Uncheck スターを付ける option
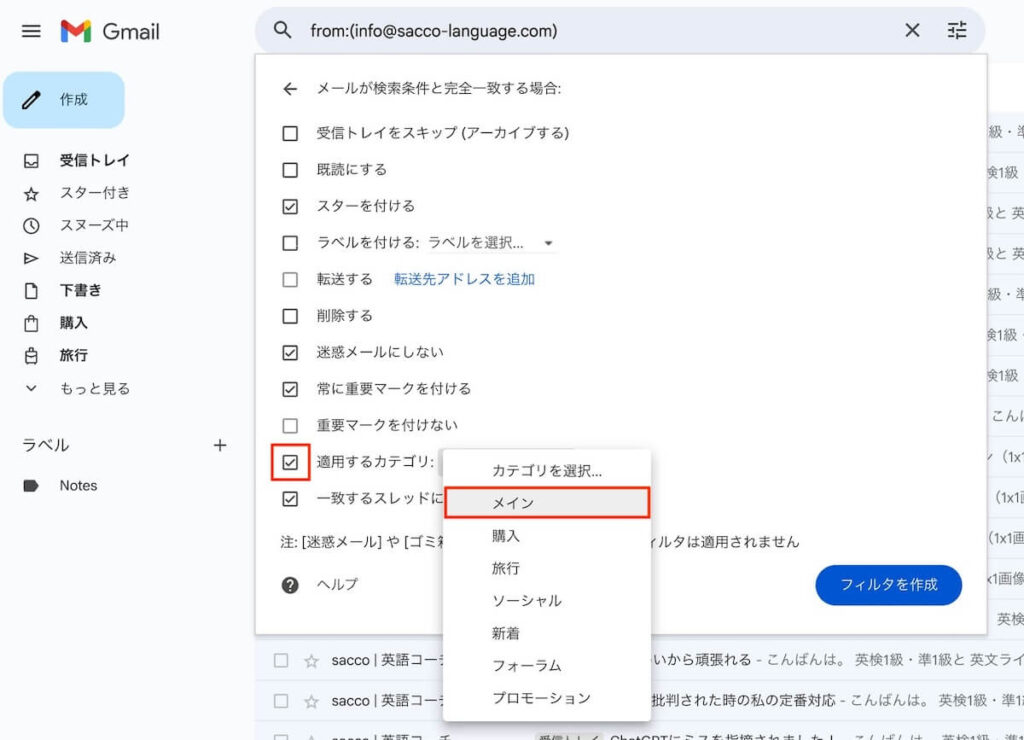1024x740 pixels. (290, 206)
